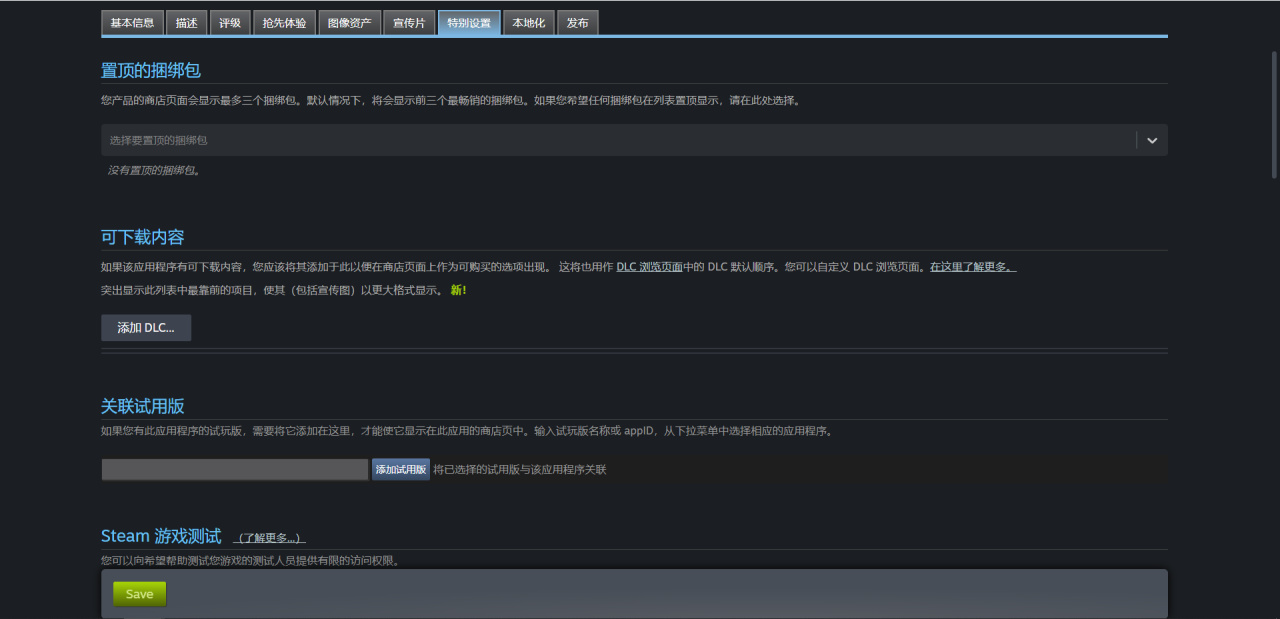Click the 关联试用版 section heading
The height and width of the screenshot is (619, 1280).
click(x=143, y=406)
